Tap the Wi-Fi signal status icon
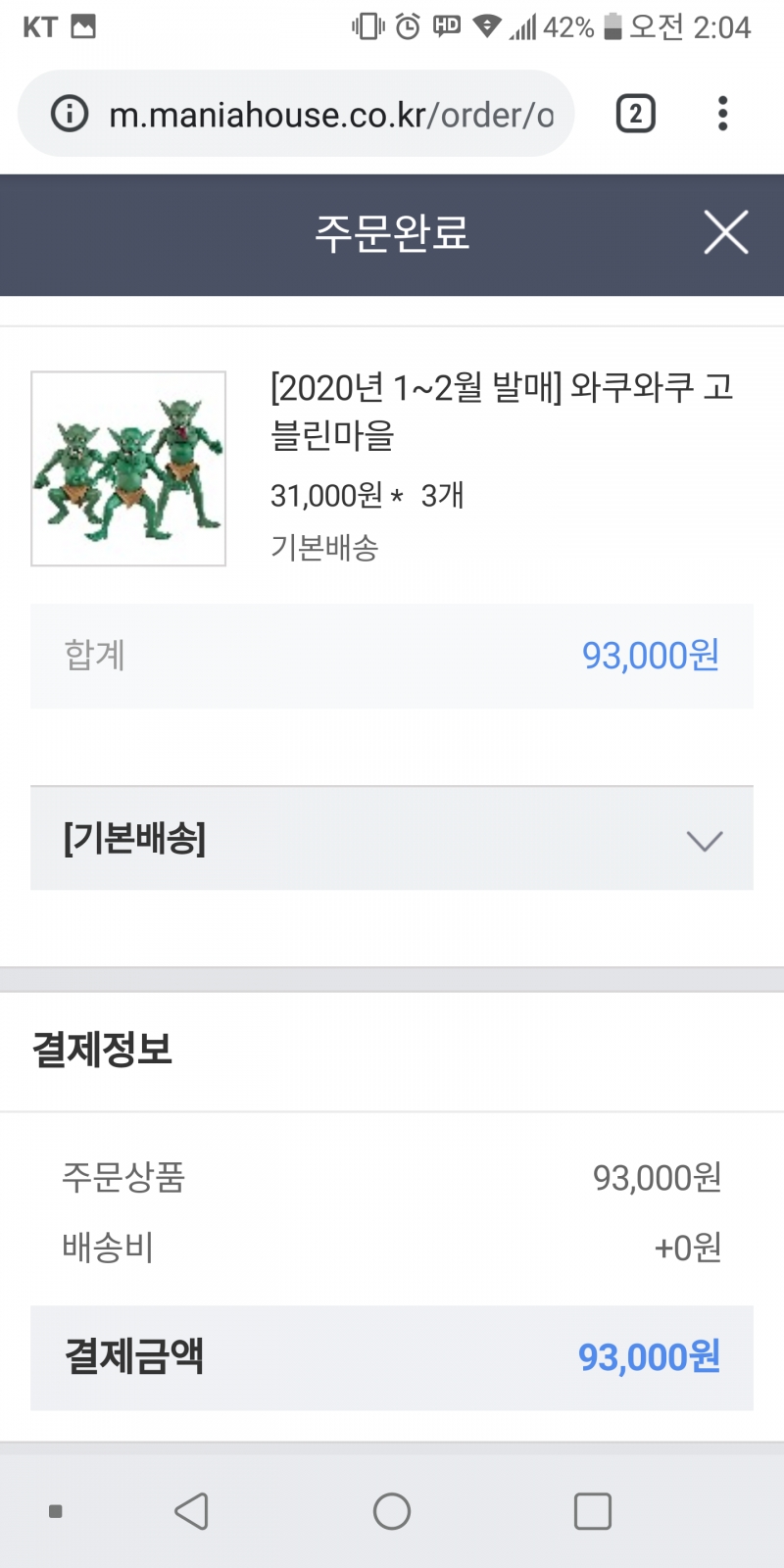 (486, 26)
